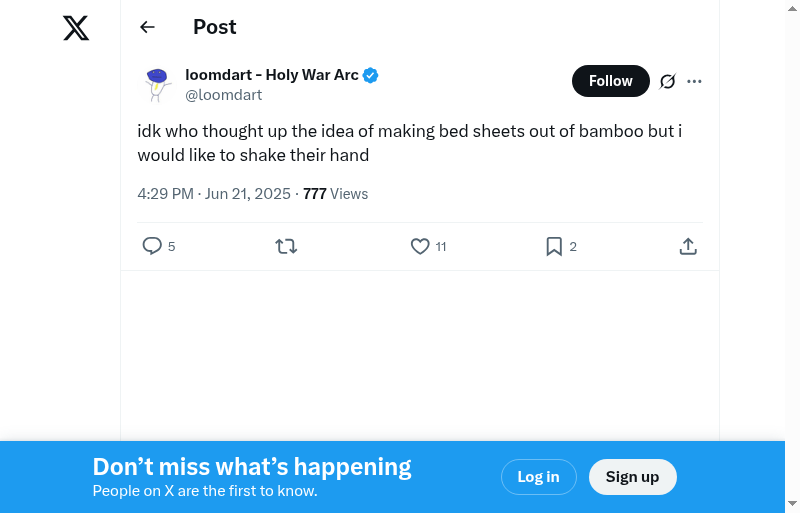The image size is (800, 513).
Task: Open the 'loomdart - Holy War Arc' name link
Action: [x=272, y=75]
